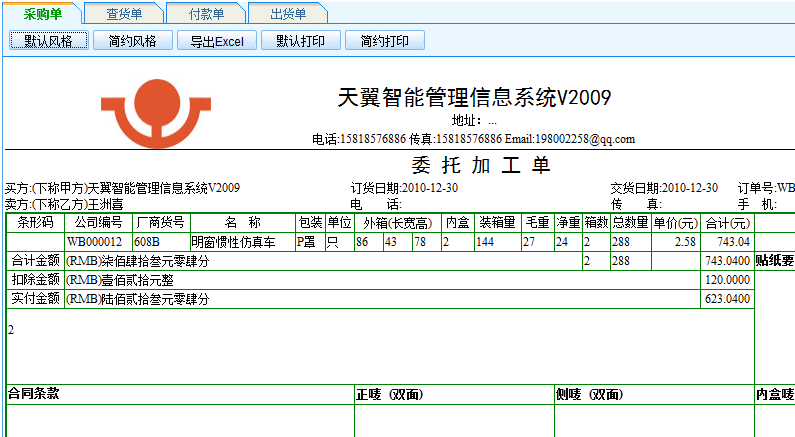
Task: Open the 出货单 tab
Action: (x=288, y=14)
